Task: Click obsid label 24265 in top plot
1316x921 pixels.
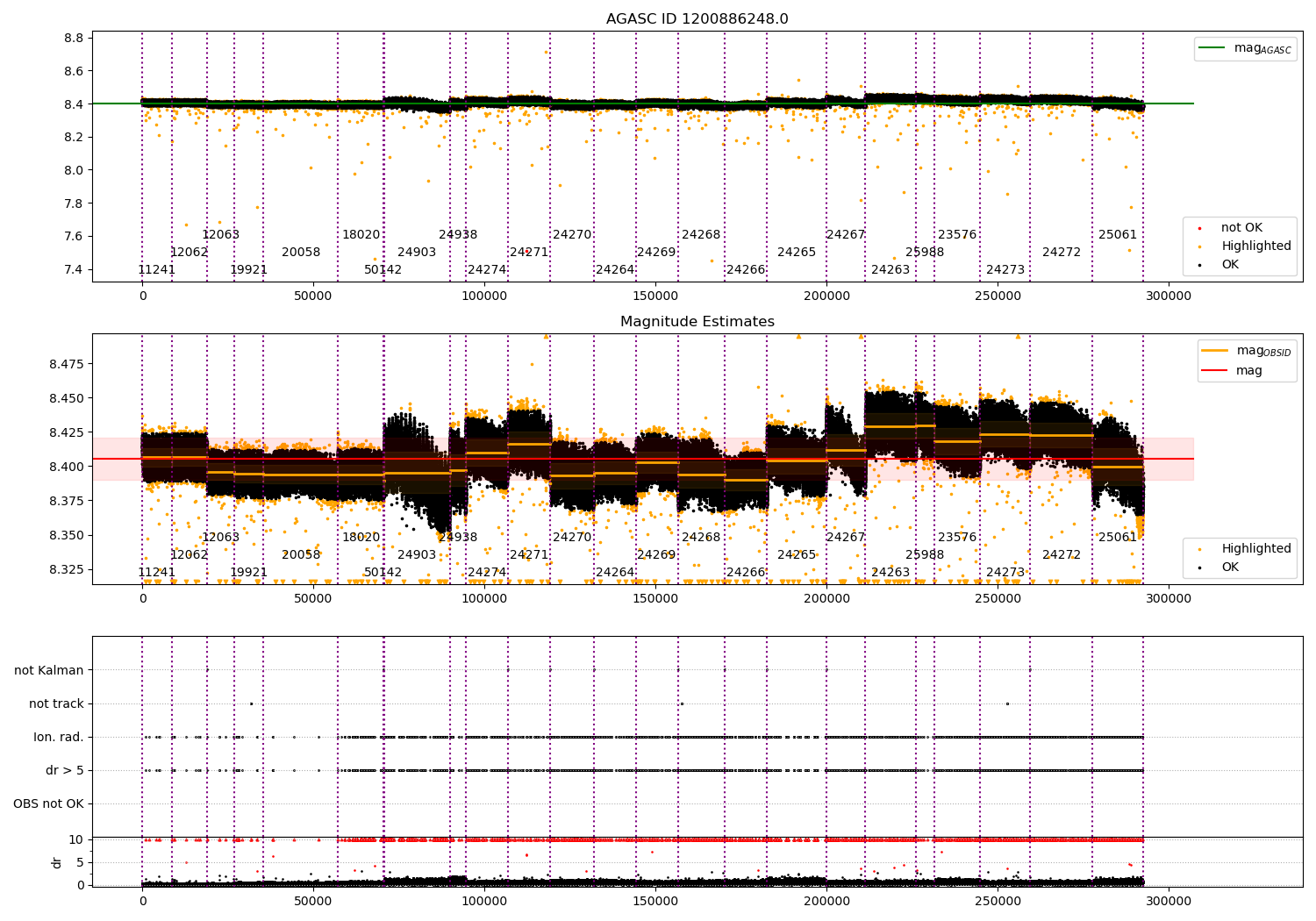Action: 797,252
